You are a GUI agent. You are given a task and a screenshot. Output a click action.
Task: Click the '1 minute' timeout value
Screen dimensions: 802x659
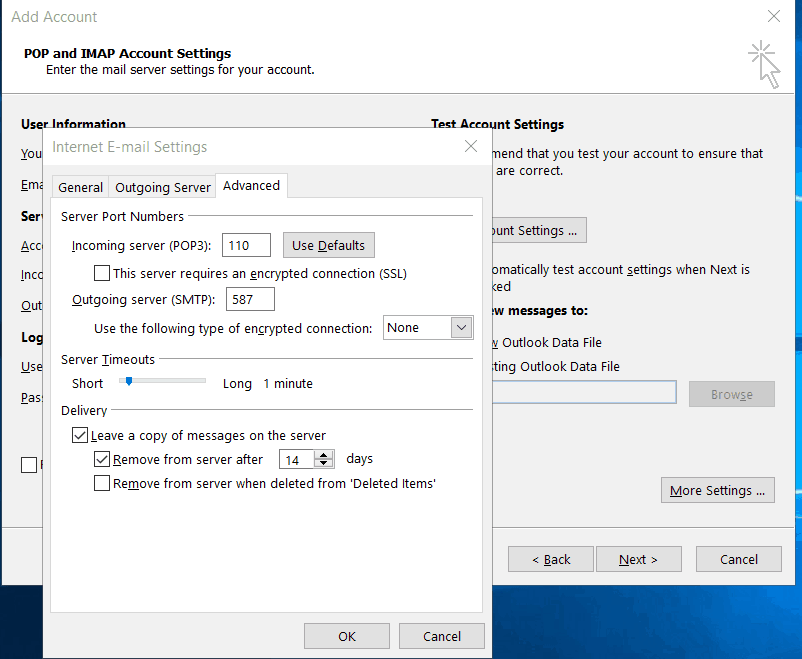tap(288, 384)
